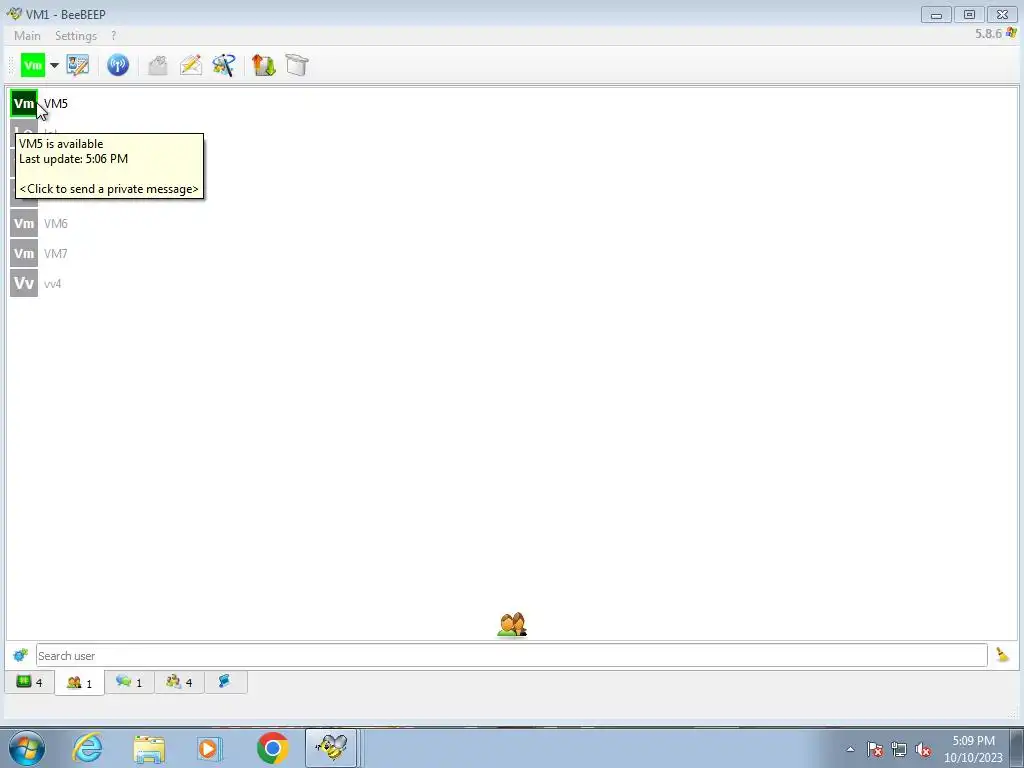1024x768 pixels.
Task: Open the Main menu
Action: coord(27,35)
